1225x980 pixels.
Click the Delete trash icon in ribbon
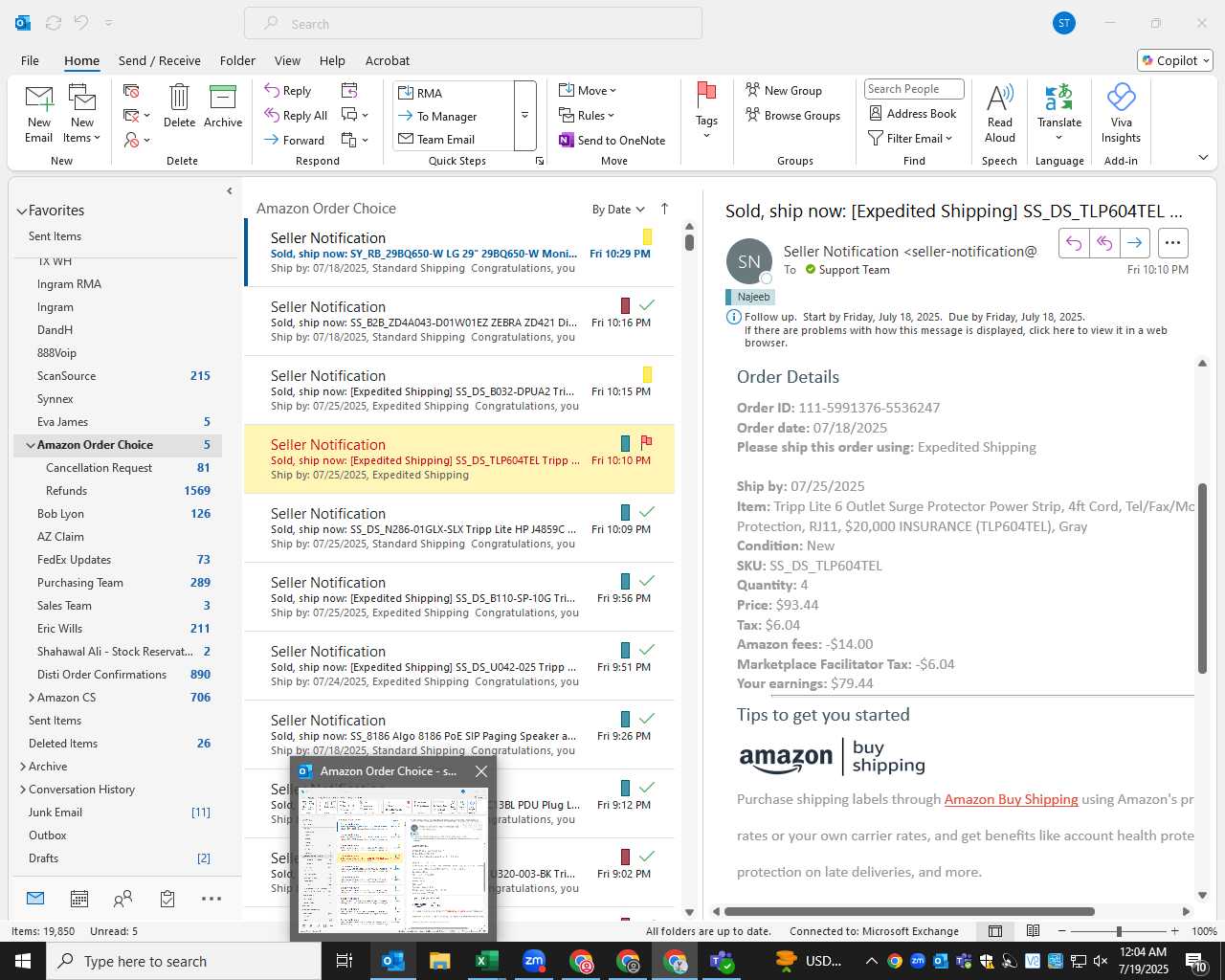(x=179, y=98)
